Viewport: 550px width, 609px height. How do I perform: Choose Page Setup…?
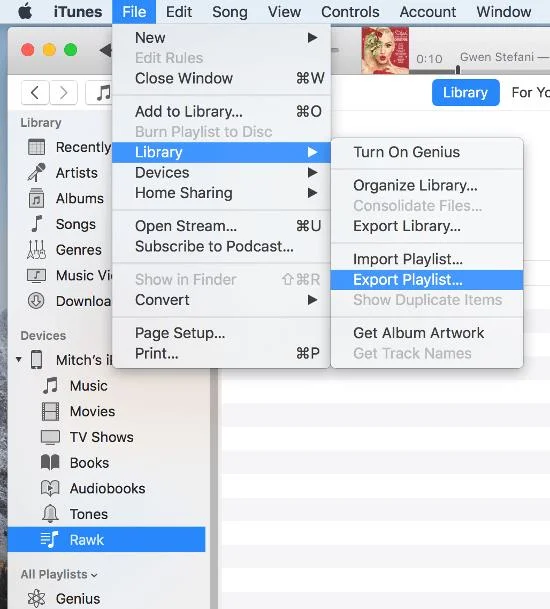pyautogui.click(x=221, y=333)
